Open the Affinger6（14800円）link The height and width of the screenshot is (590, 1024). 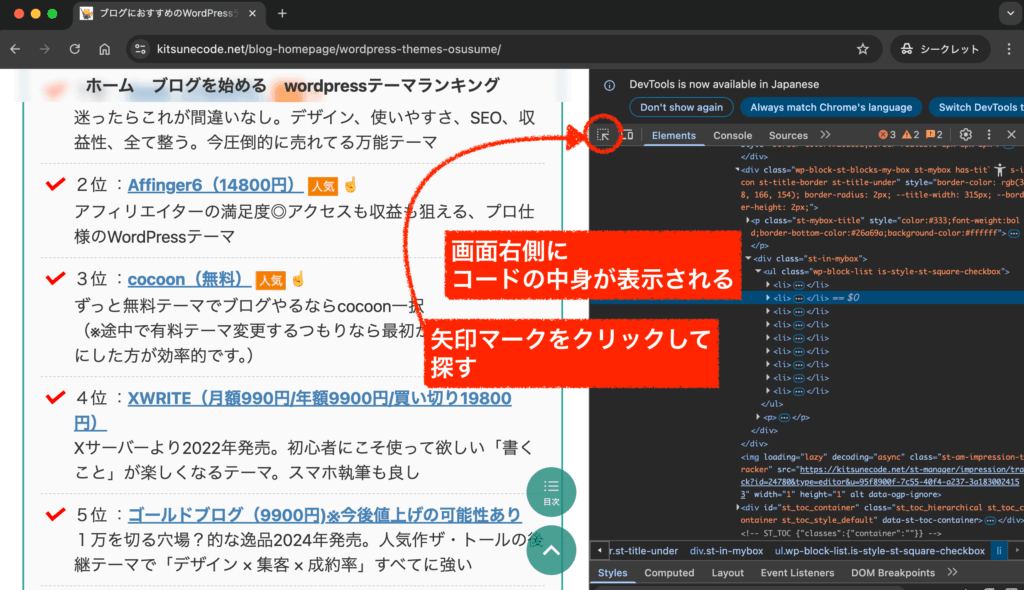(215, 186)
